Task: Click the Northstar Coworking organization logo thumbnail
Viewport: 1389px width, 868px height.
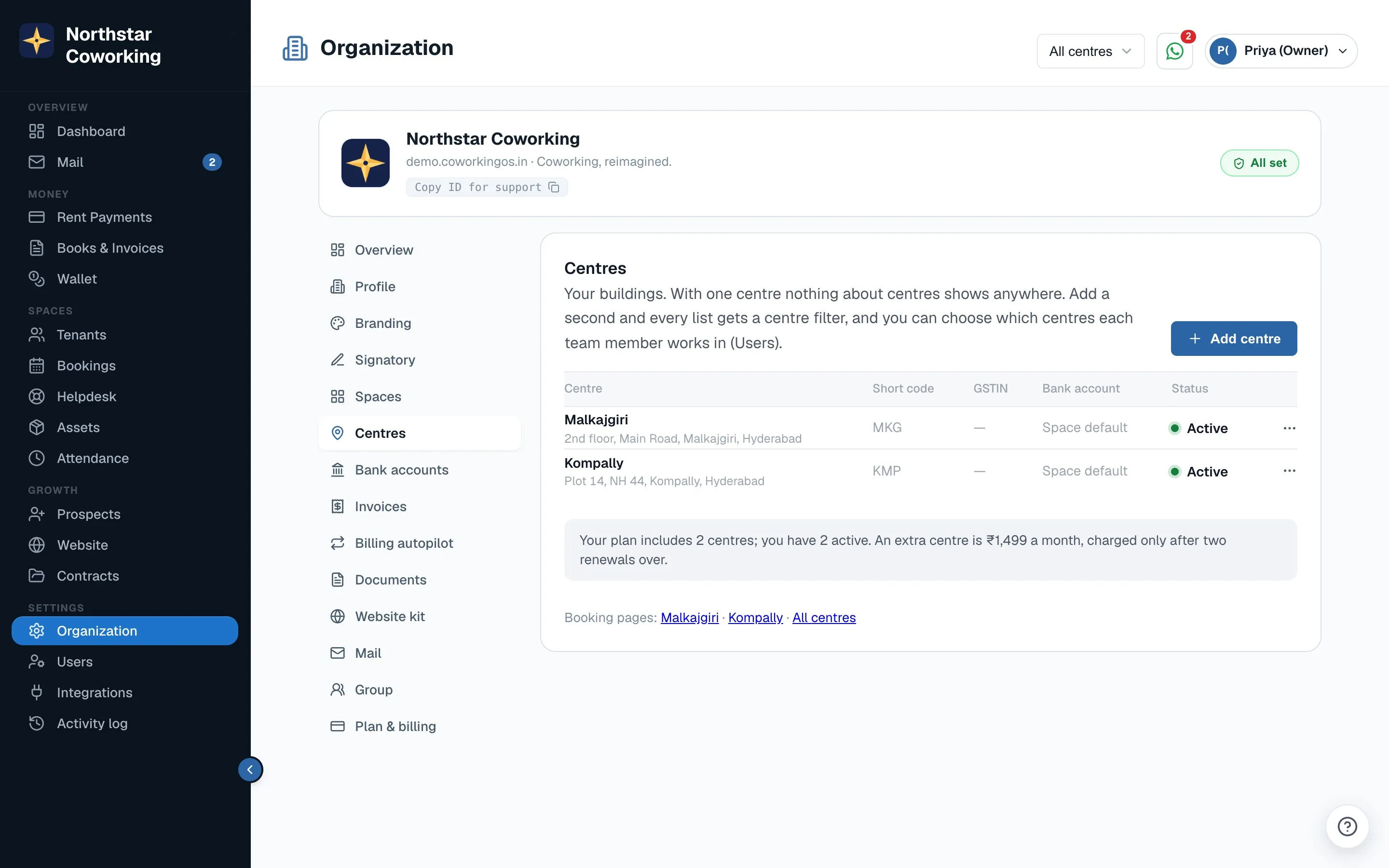Action: [366, 163]
